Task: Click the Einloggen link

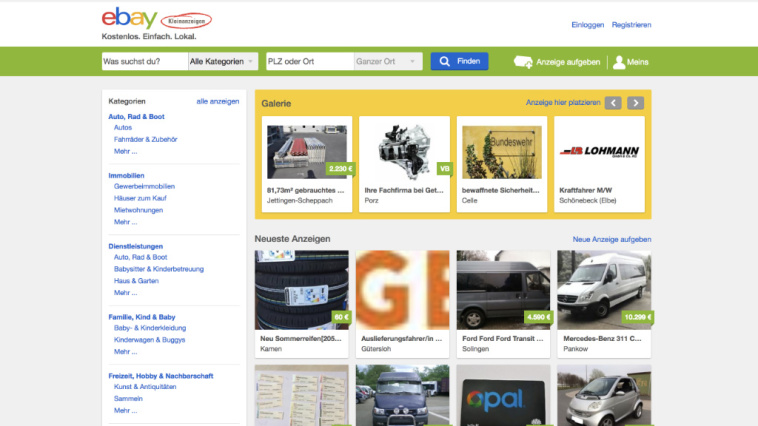Action: tap(587, 25)
